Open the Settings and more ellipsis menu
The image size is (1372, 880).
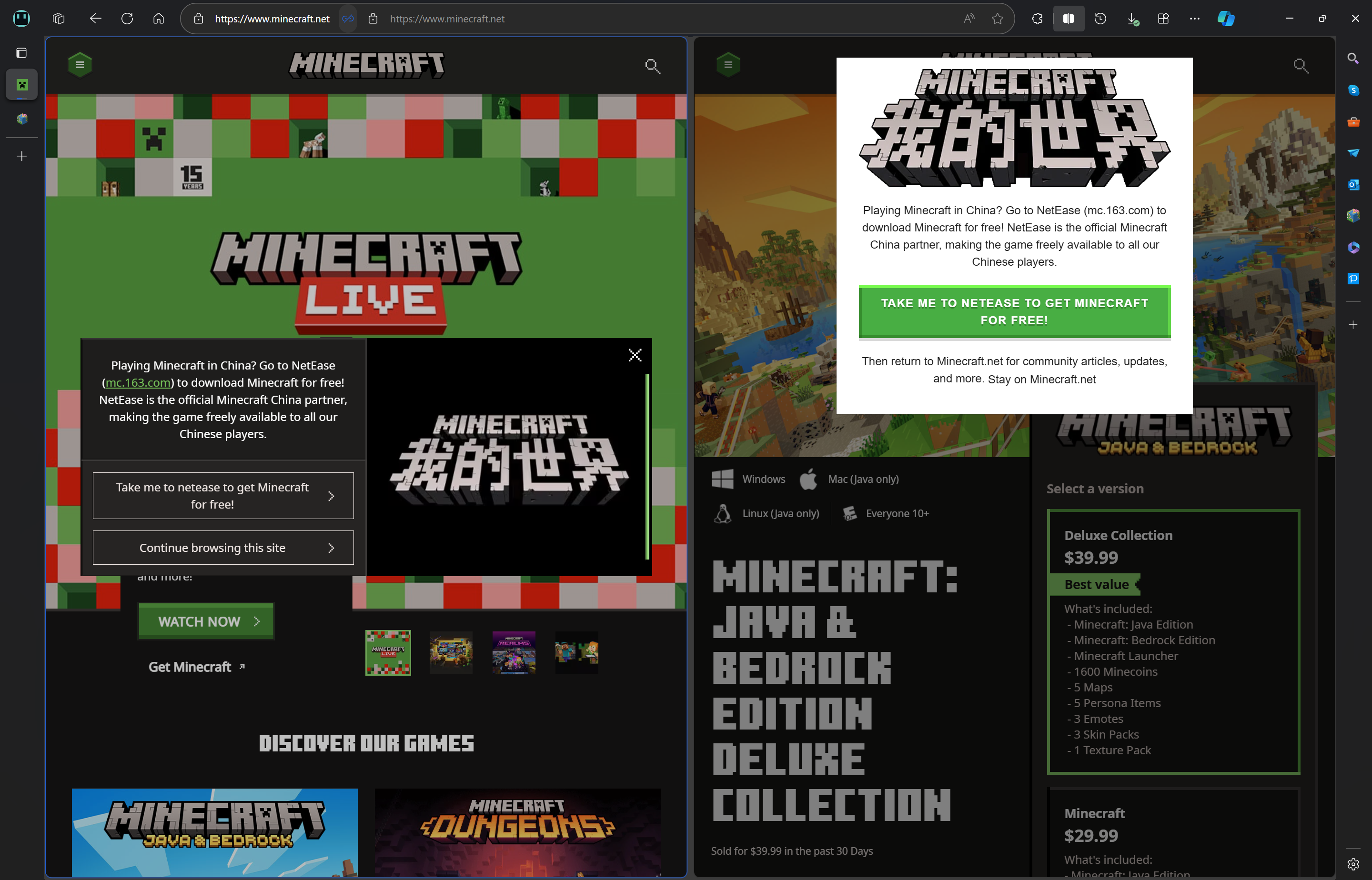(x=1194, y=19)
